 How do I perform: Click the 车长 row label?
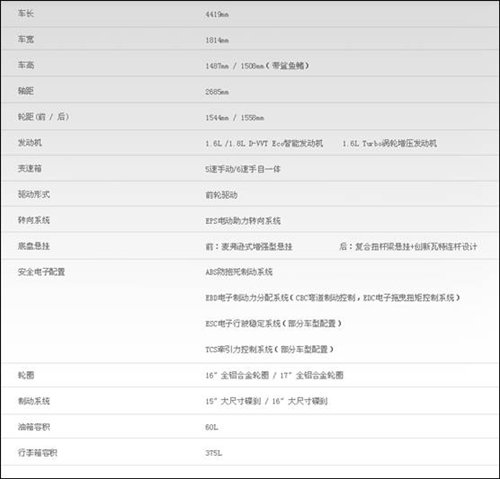pyautogui.click(x=26, y=14)
